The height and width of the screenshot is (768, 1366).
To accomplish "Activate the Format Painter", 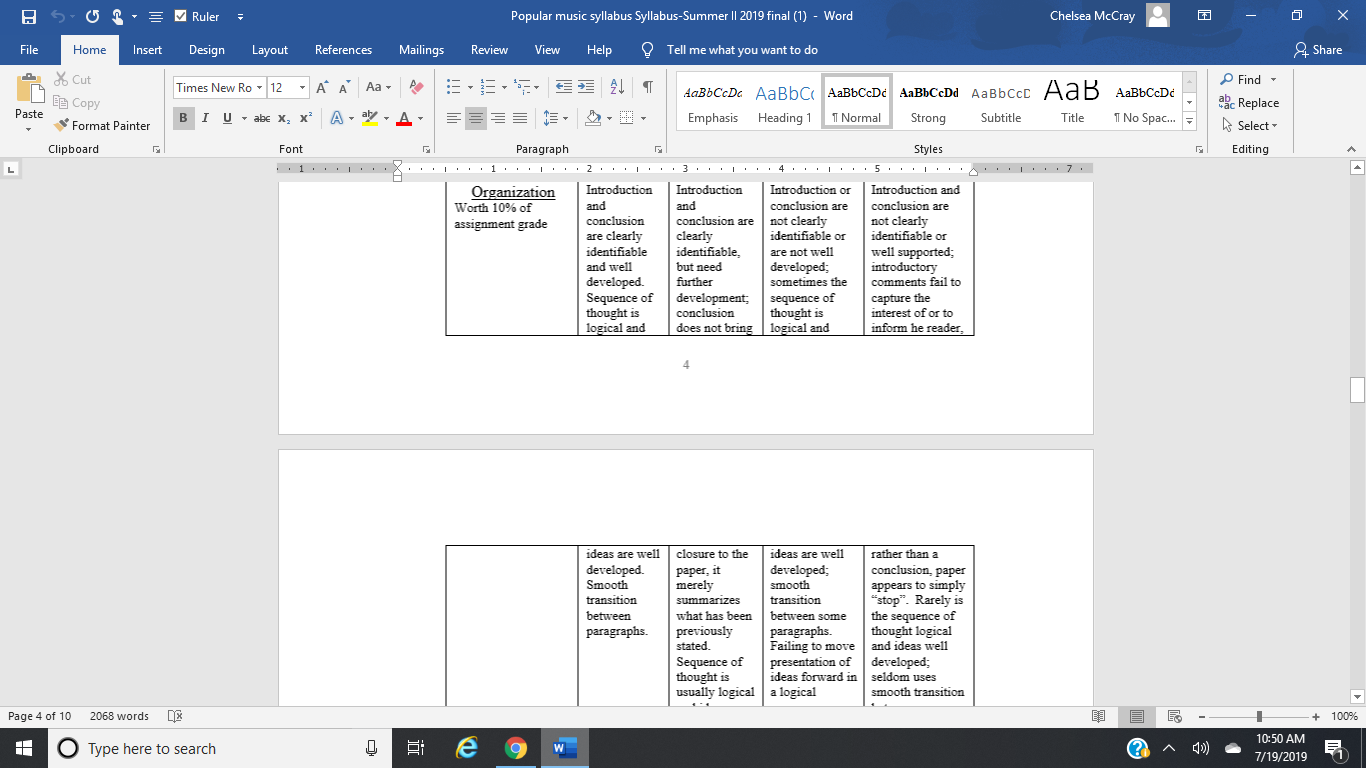I will tap(102, 126).
